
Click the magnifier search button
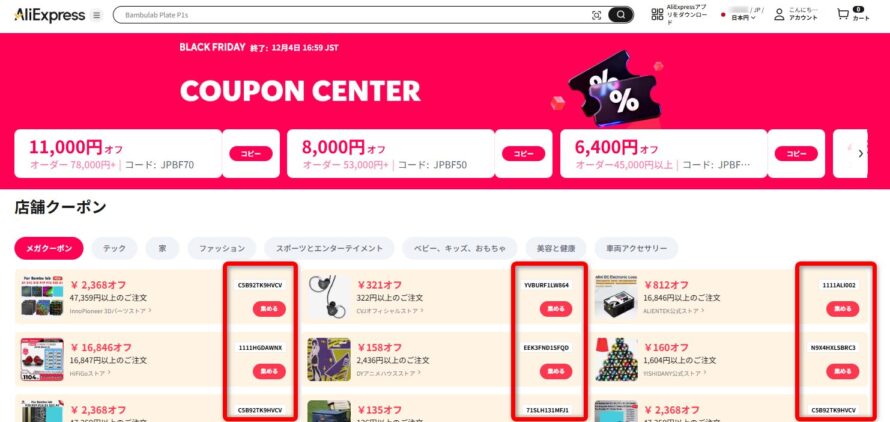pos(621,15)
